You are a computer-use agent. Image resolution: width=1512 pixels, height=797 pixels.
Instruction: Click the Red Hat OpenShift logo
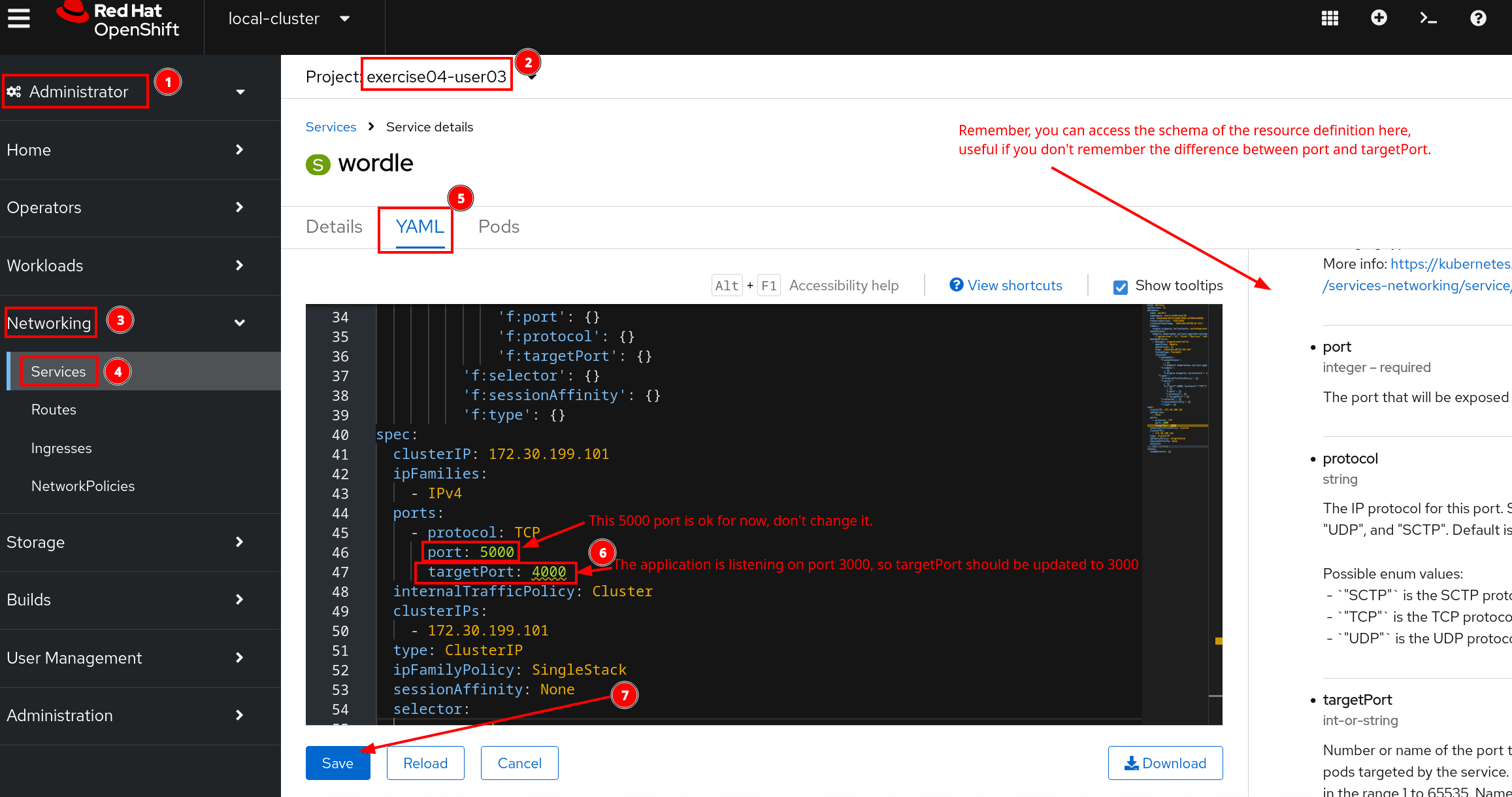point(119,20)
